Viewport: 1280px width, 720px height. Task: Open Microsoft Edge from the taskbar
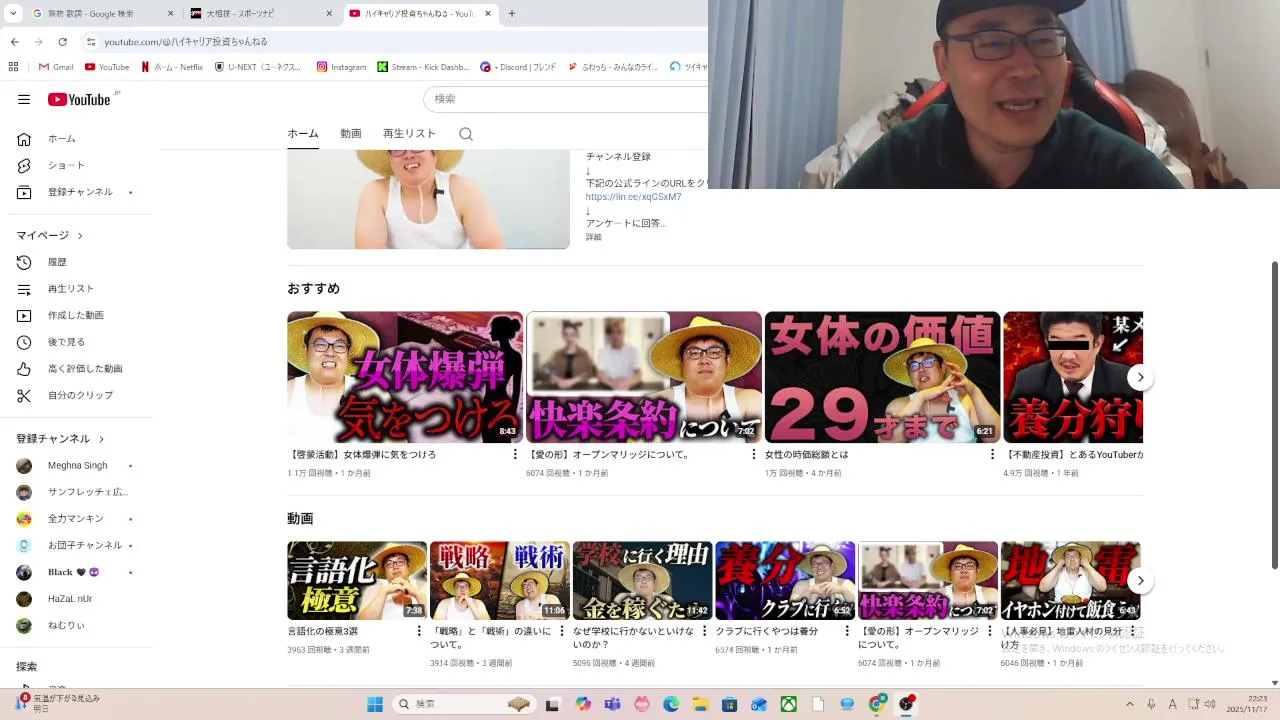[671, 704]
